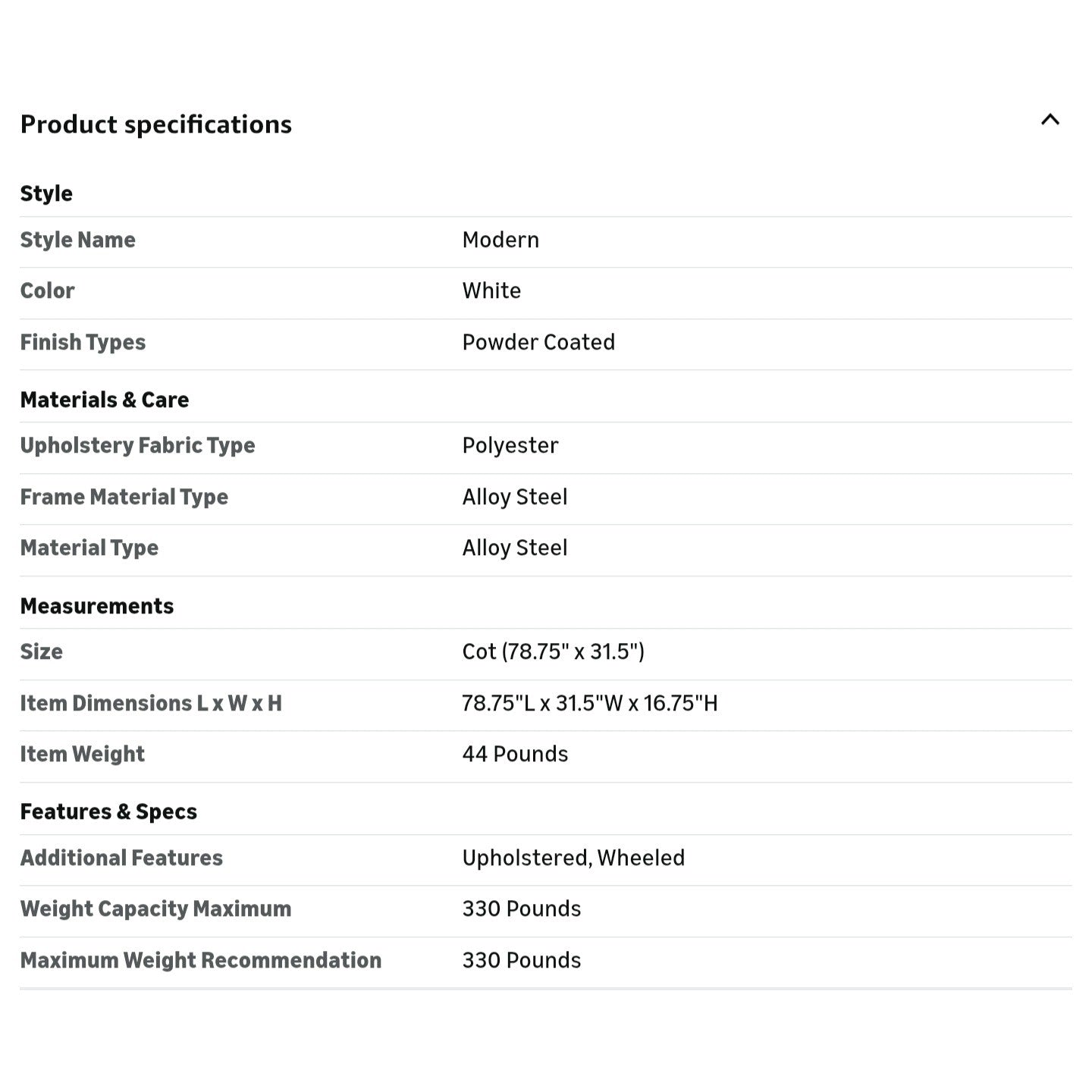Viewport: 1092px width, 1092px height.
Task: Click the Features & Specs heading
Action: (x=108, y=812)
